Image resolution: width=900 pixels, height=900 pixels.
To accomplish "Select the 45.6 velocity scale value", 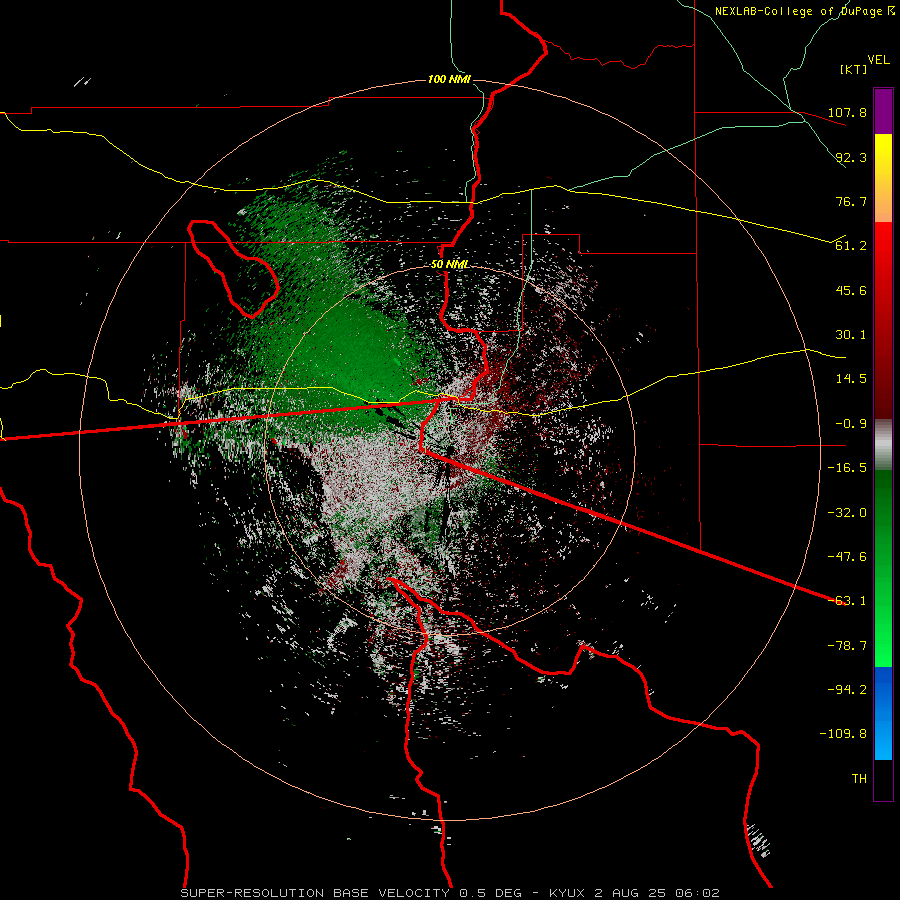I will pyautogui.click(x=851, y=290).
